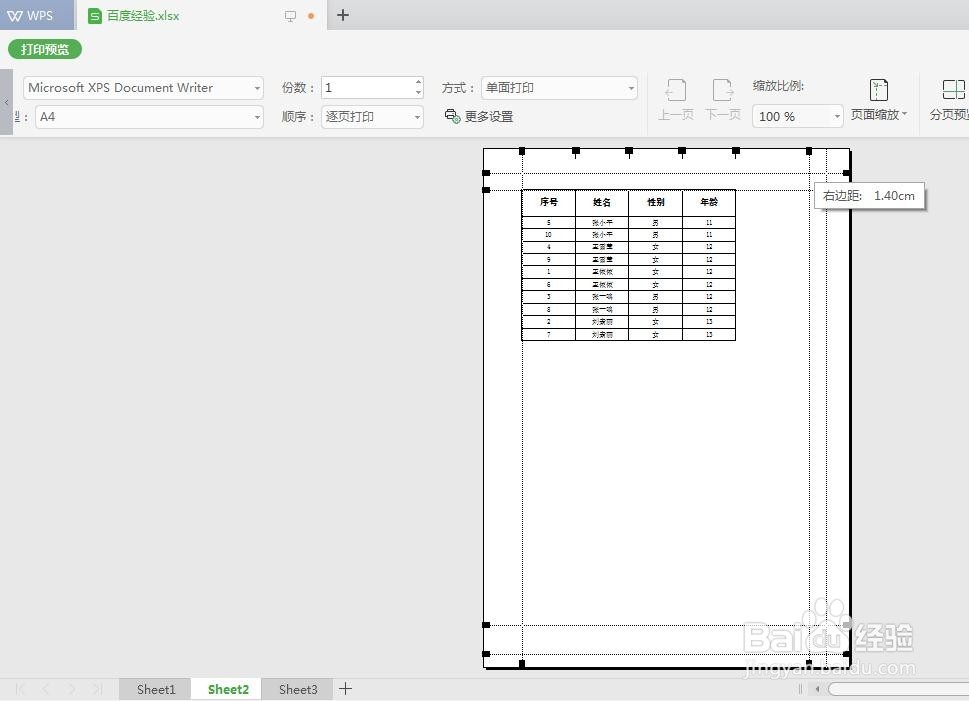
Task: Click the 上一页 previous page icon
Action: coord(675,97)
